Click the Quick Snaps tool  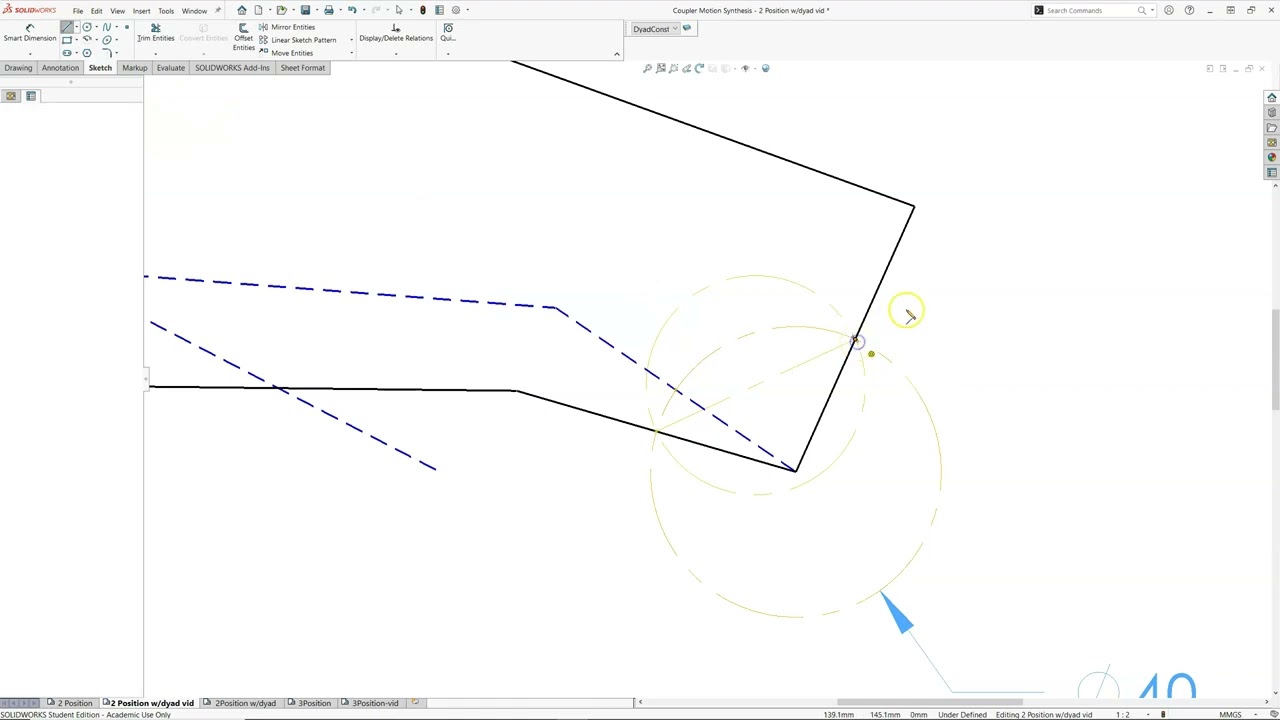tap(448, 33)
